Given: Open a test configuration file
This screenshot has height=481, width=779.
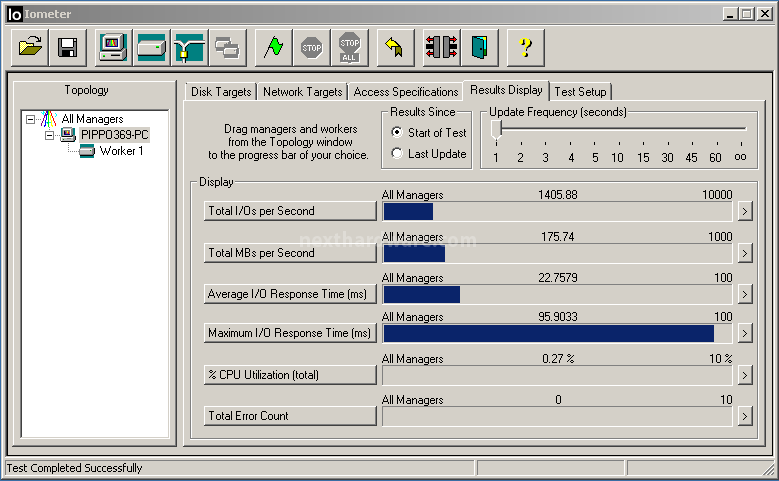Looking at the screenshot, I should click(30, 48).
